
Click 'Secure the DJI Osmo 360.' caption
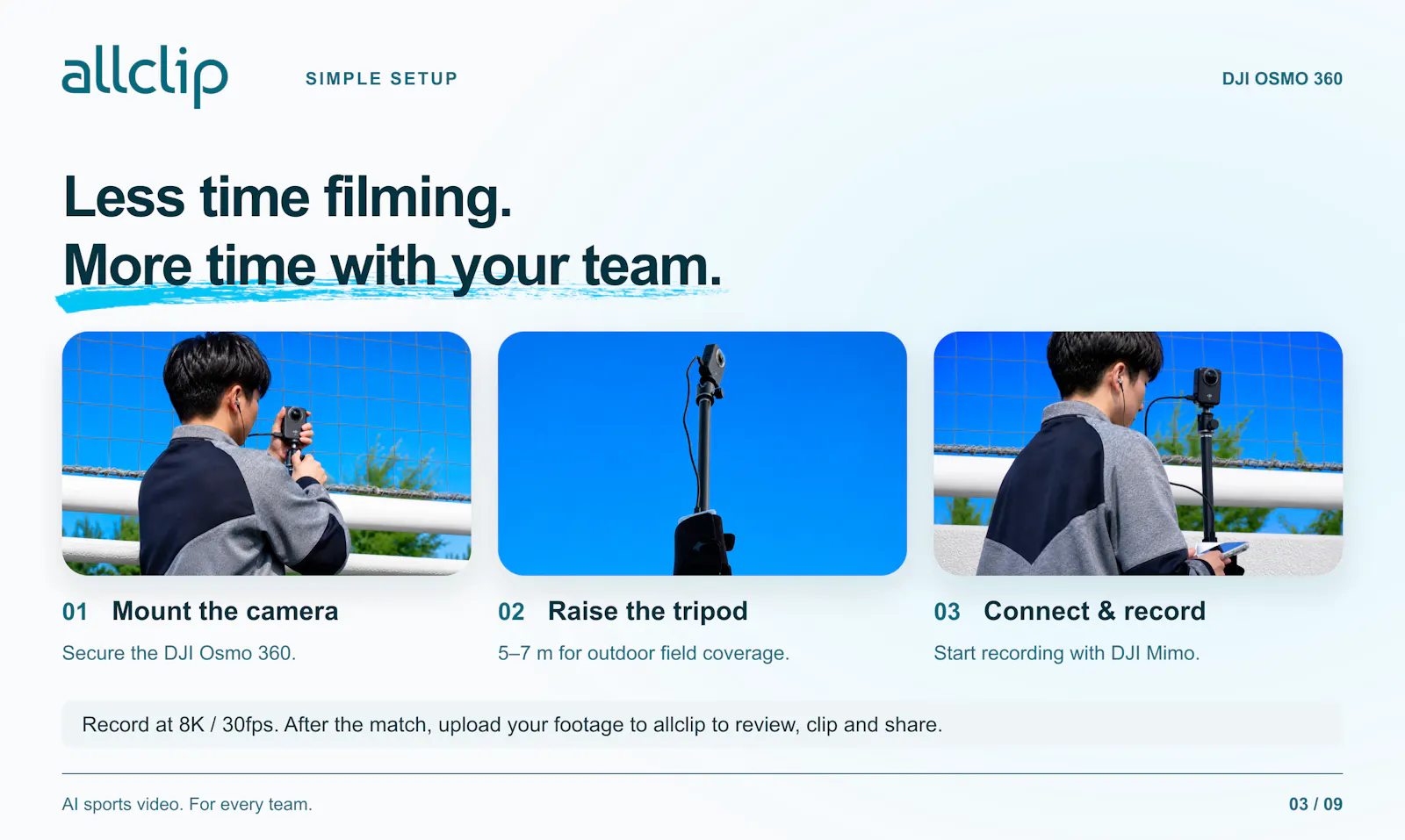[x=179, y=653]
